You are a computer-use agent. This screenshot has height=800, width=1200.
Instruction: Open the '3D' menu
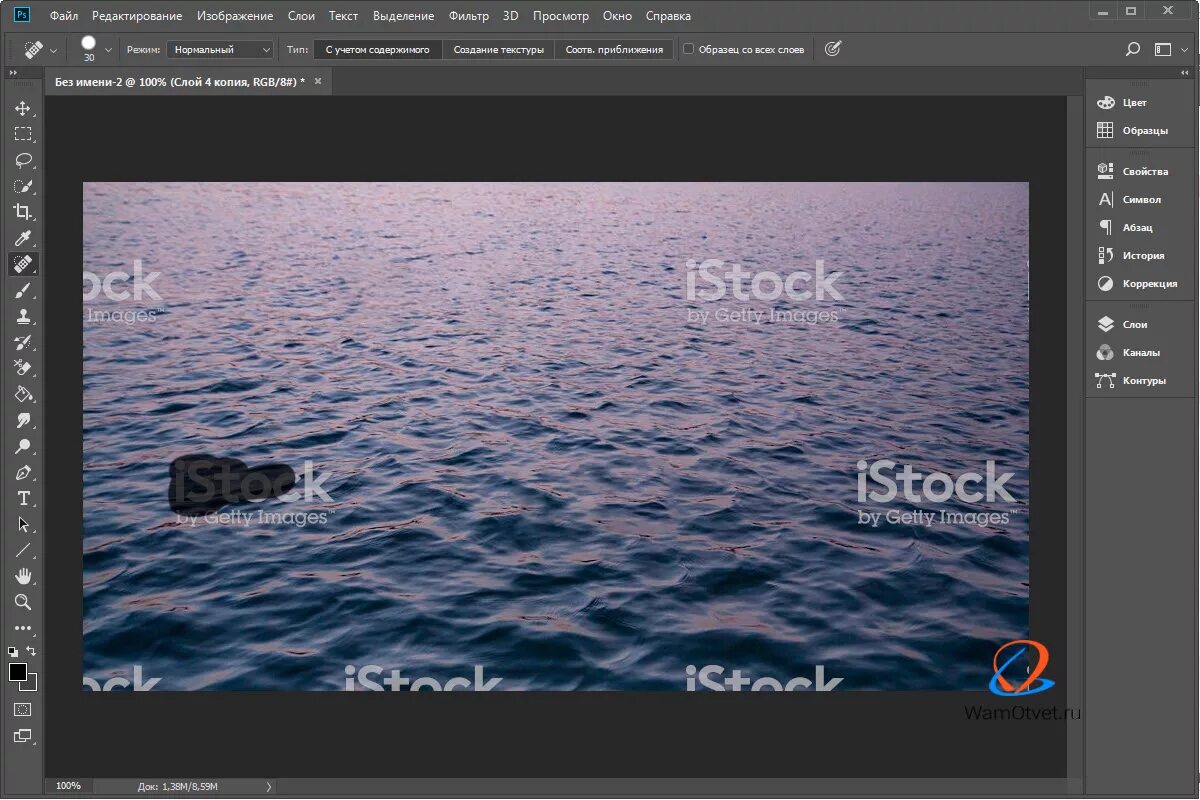[511, 16]
